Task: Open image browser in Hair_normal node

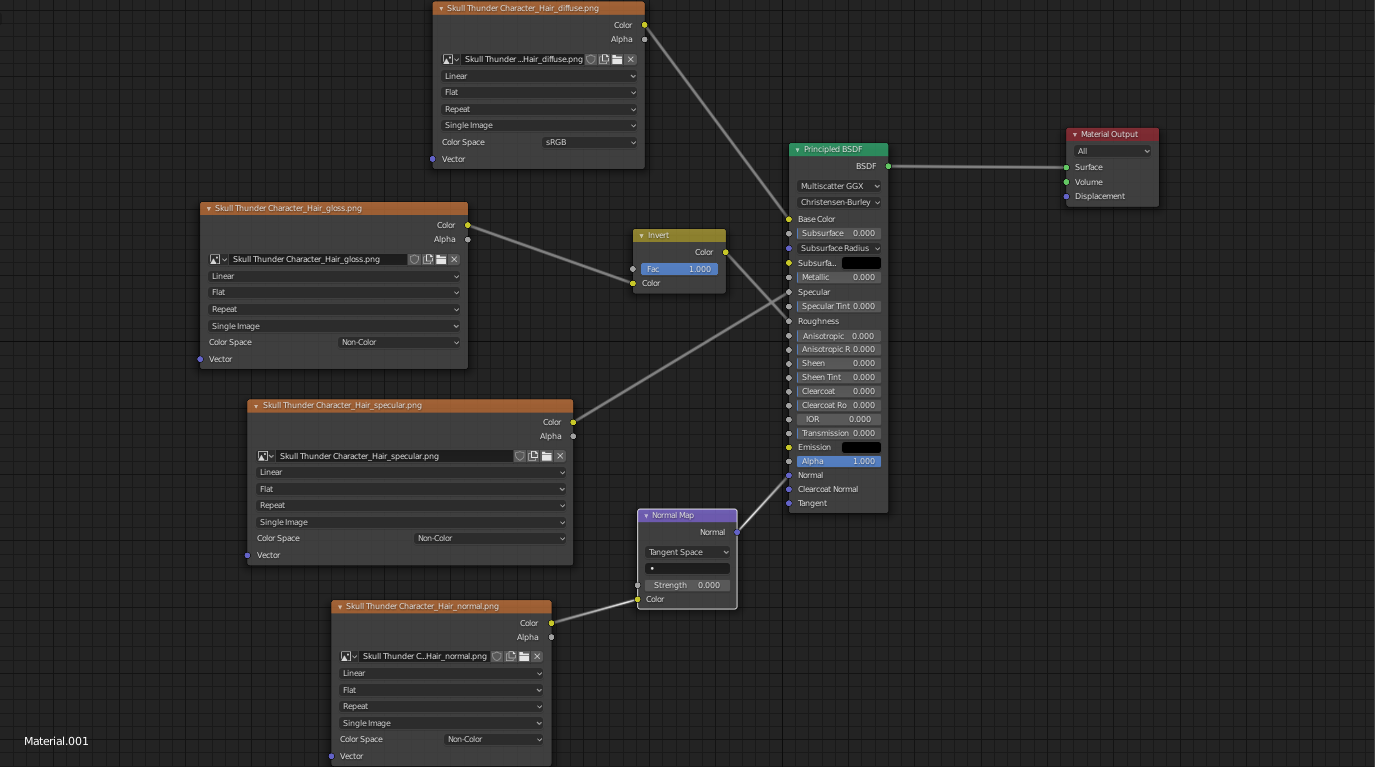Action: click(x=349, y=656)
